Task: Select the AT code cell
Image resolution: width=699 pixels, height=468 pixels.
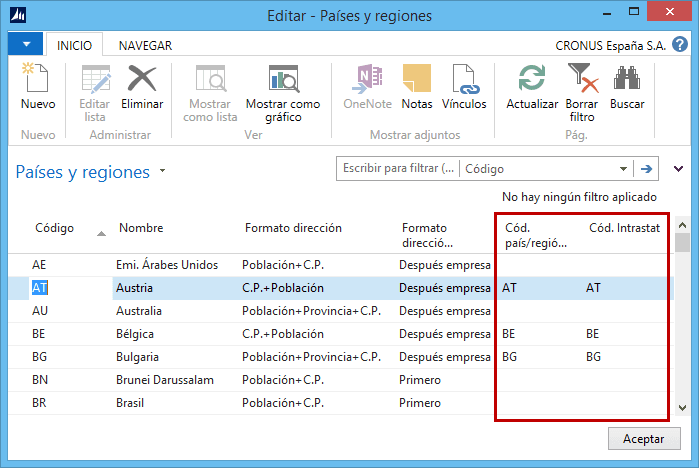Action: tap(39, 288)
